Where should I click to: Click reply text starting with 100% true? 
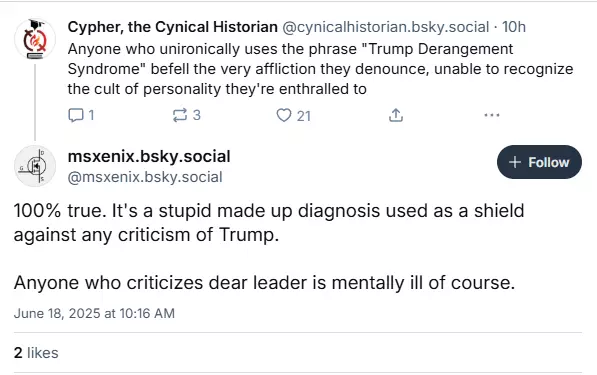tap(269, 222)
